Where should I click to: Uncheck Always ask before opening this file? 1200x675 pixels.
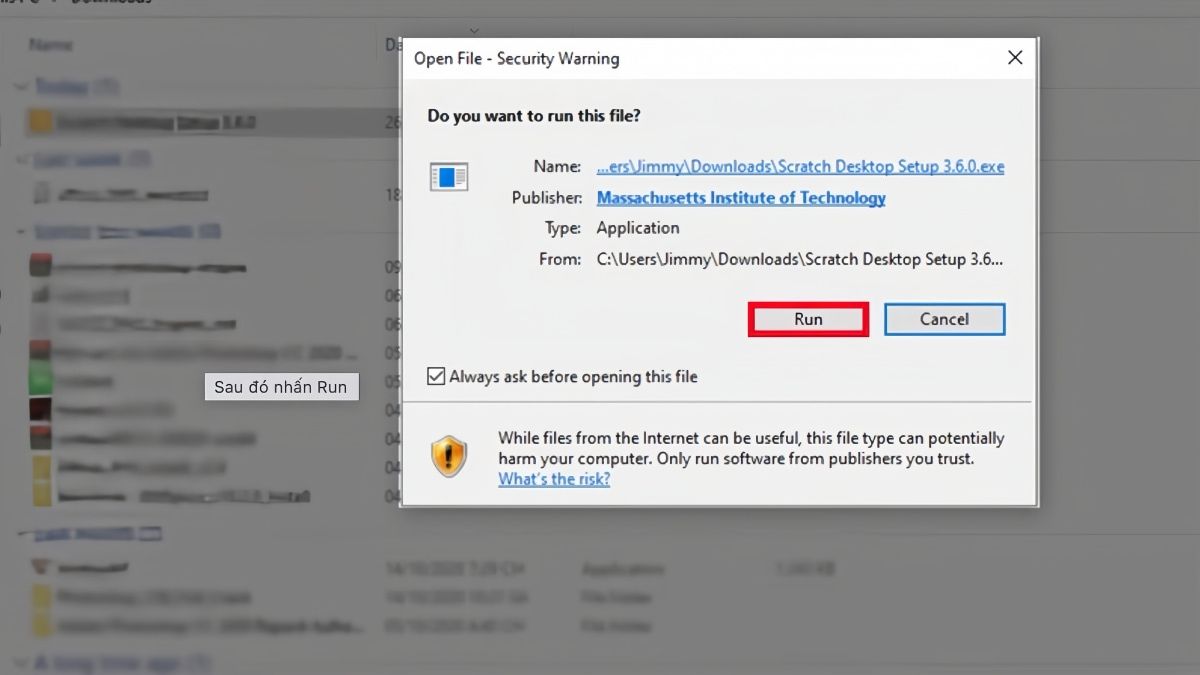click(x=436, y=377)
